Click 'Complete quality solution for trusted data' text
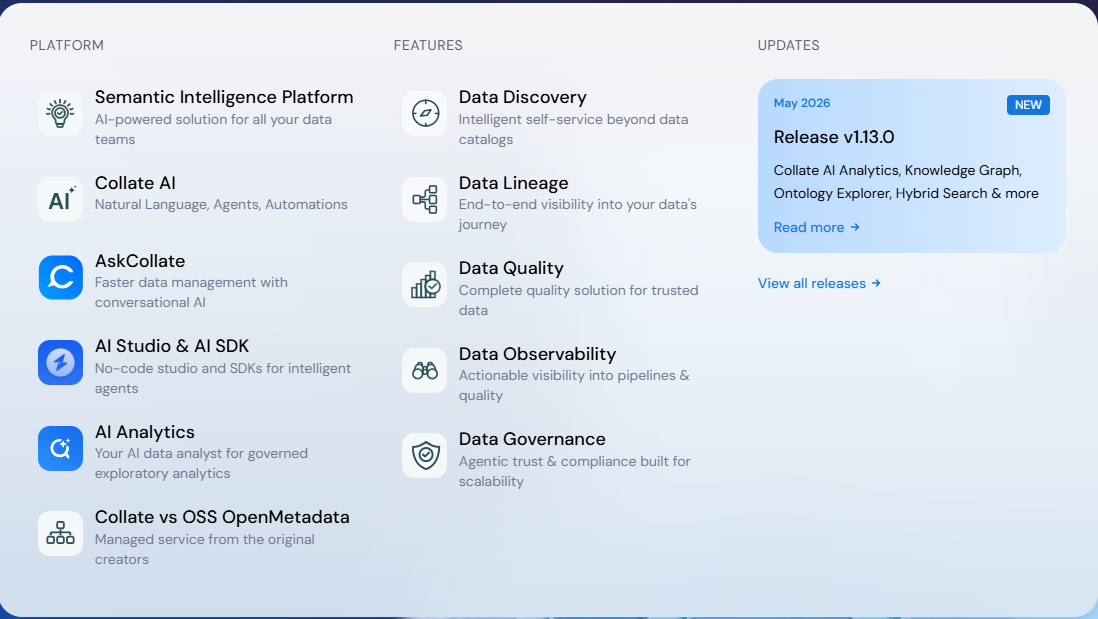1098x619 pixels. pyautogui.click(x=578, y=300)
